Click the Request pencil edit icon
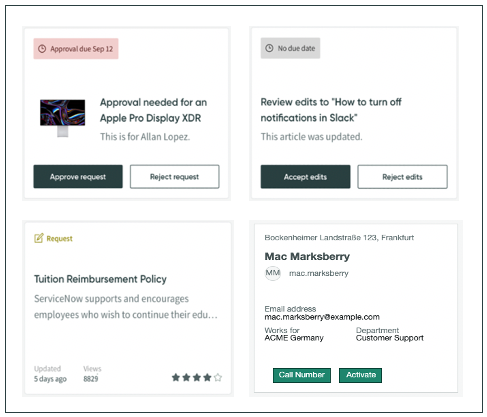Image resolution: width=487 pixels, height=417 pixels. click(x=39, y=238)
